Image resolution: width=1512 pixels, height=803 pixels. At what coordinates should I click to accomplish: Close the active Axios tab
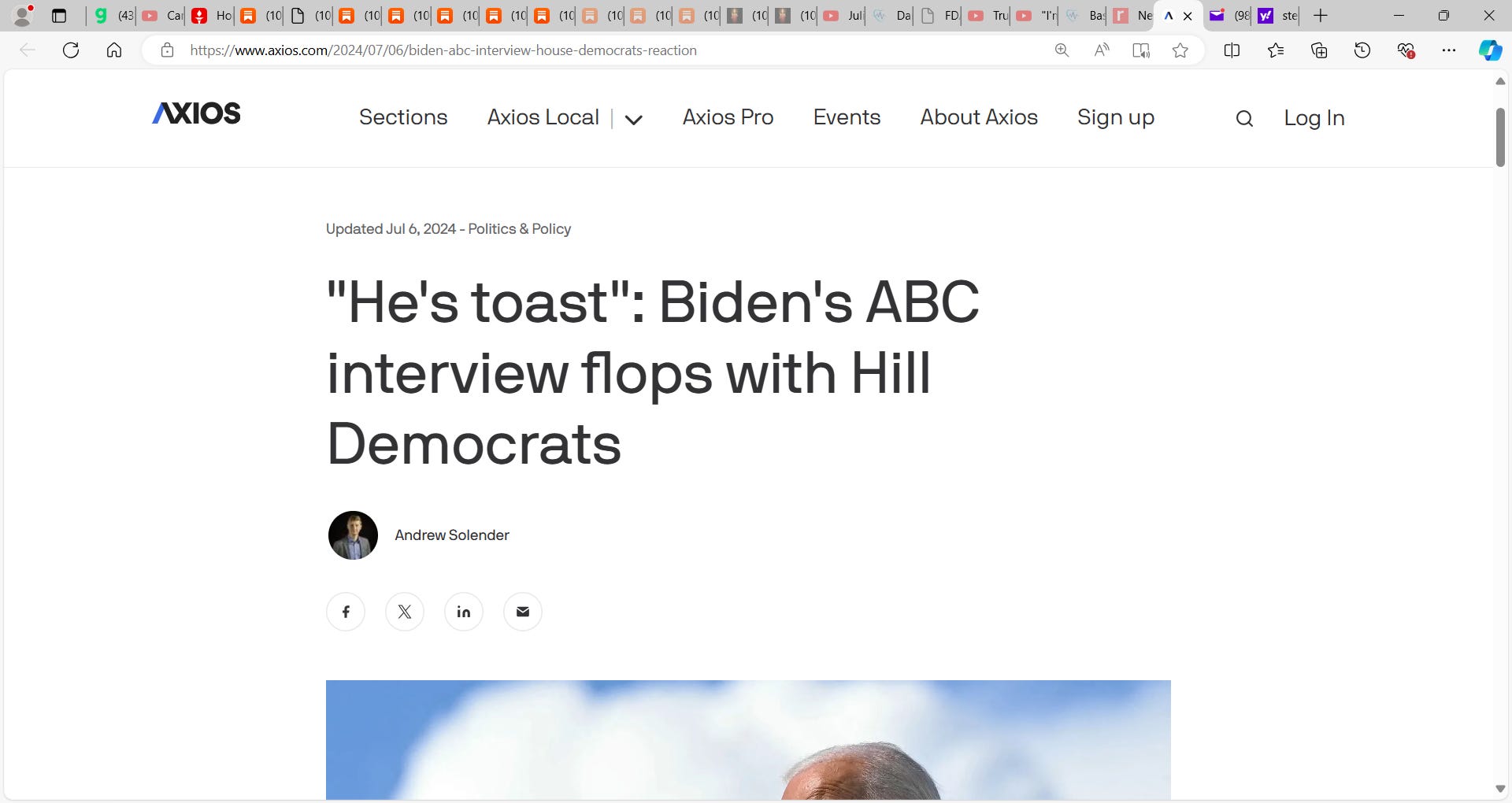tap(1188, 16)
